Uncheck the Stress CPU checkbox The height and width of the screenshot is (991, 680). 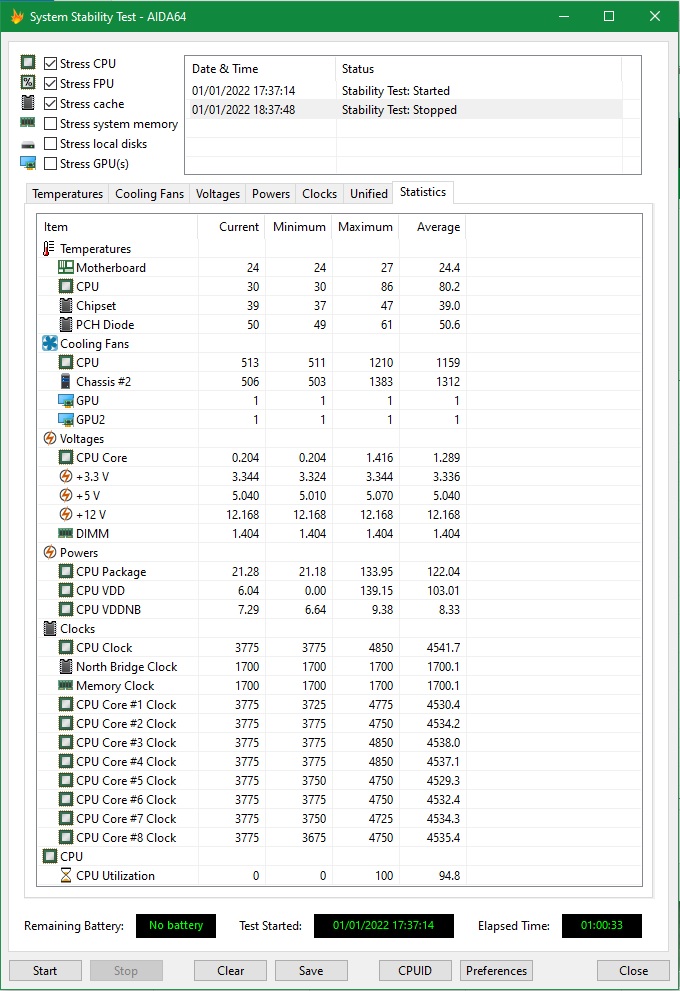pos(51,63)
